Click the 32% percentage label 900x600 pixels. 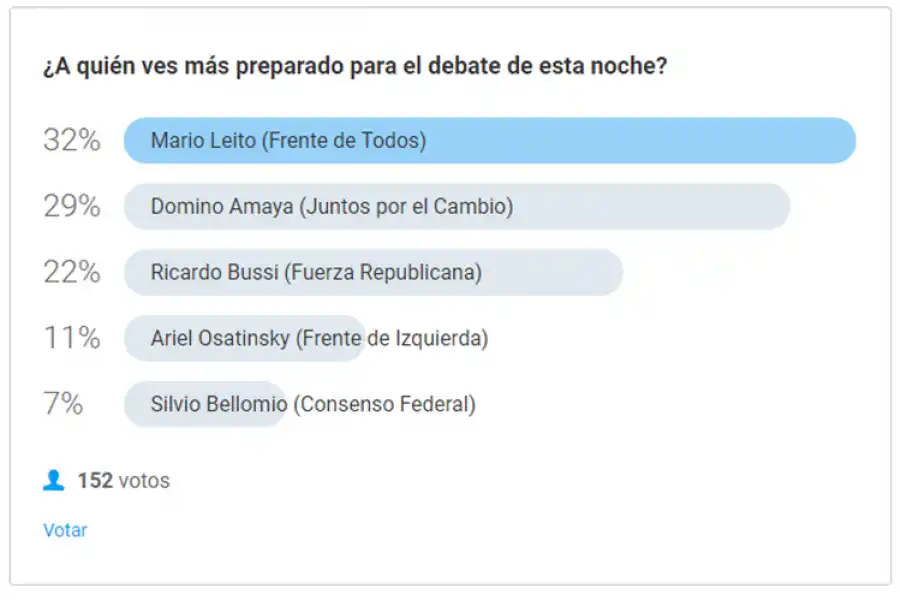coord(70,141)
